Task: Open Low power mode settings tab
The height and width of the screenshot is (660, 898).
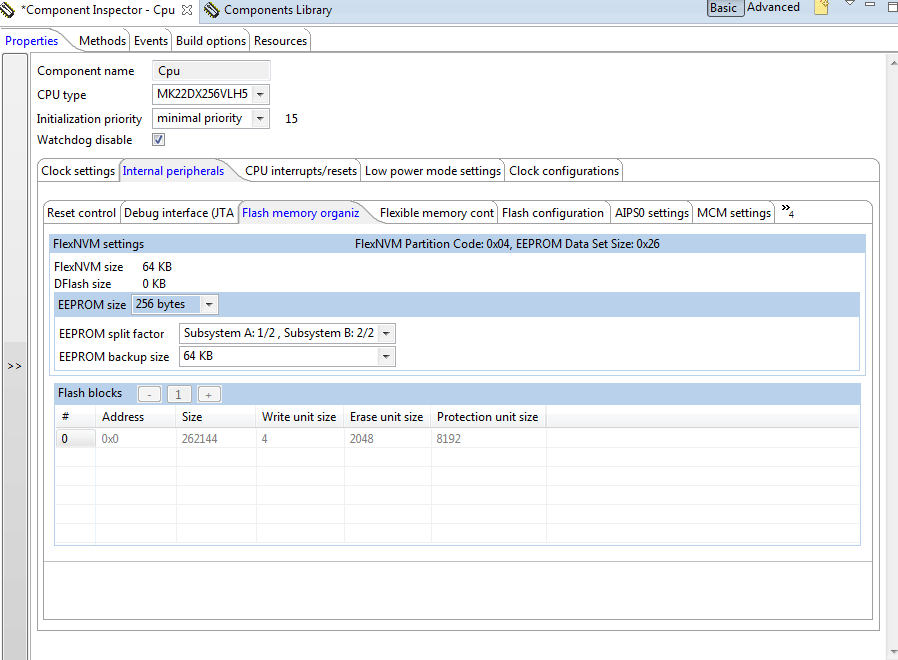Action: coord(433,171)
